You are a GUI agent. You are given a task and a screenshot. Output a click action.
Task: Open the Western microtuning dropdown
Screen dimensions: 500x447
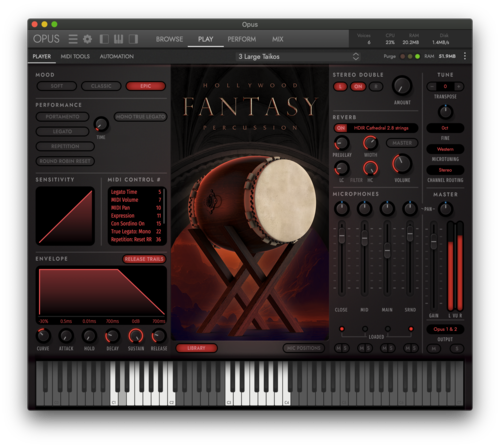(445, 149)
